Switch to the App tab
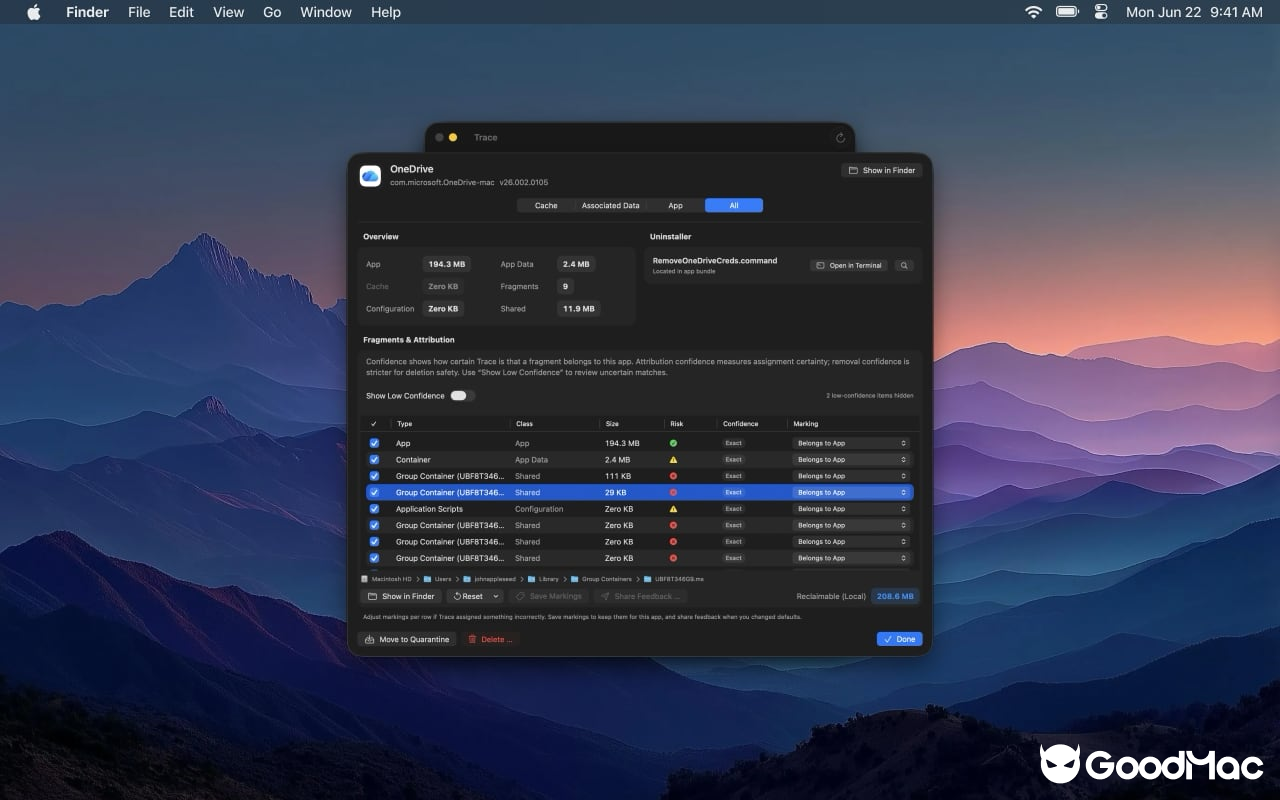Viewport: 1280px width, 800px height. 675,205
